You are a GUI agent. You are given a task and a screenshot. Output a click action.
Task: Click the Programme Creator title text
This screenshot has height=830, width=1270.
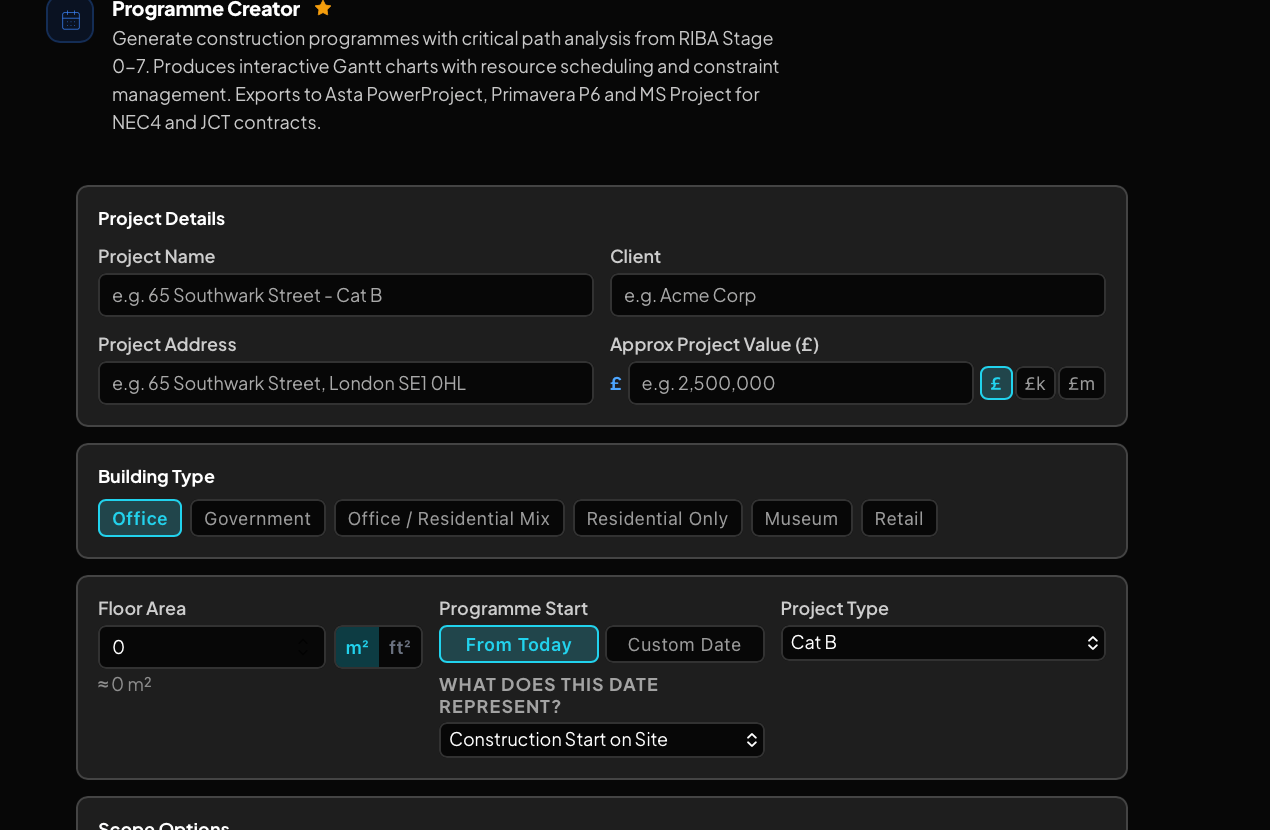(206, 9)
